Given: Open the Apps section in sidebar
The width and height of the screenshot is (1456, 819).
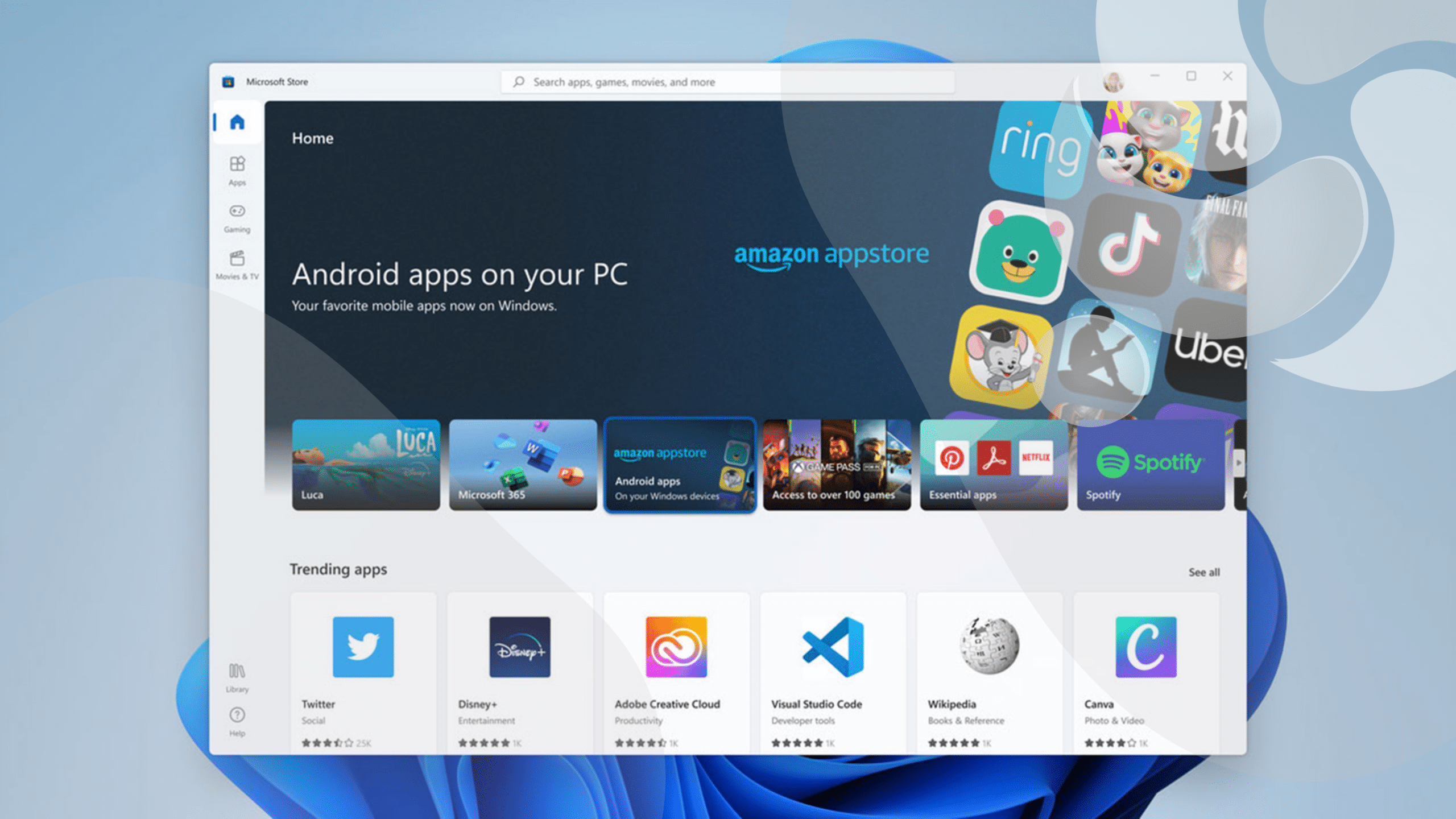Looking at the screenshot, I should coord(237,171).
